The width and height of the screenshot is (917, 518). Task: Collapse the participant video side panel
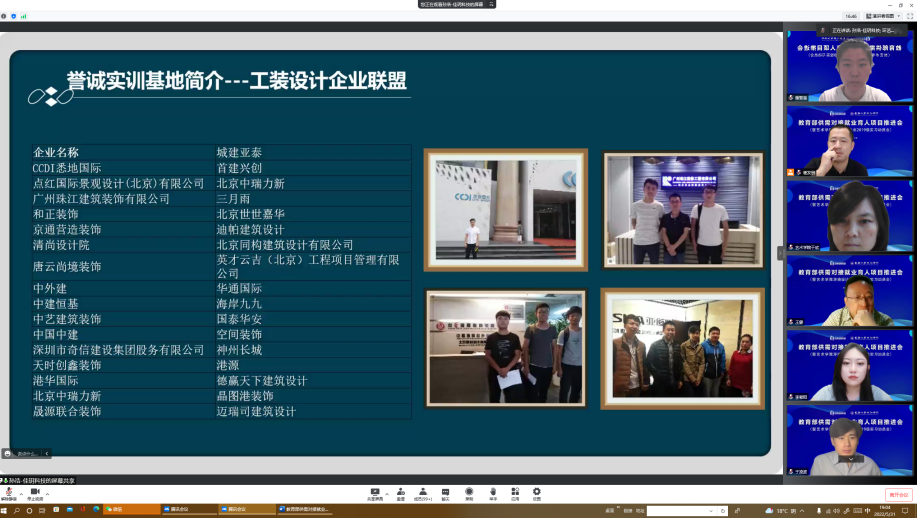tap(780, 253)
